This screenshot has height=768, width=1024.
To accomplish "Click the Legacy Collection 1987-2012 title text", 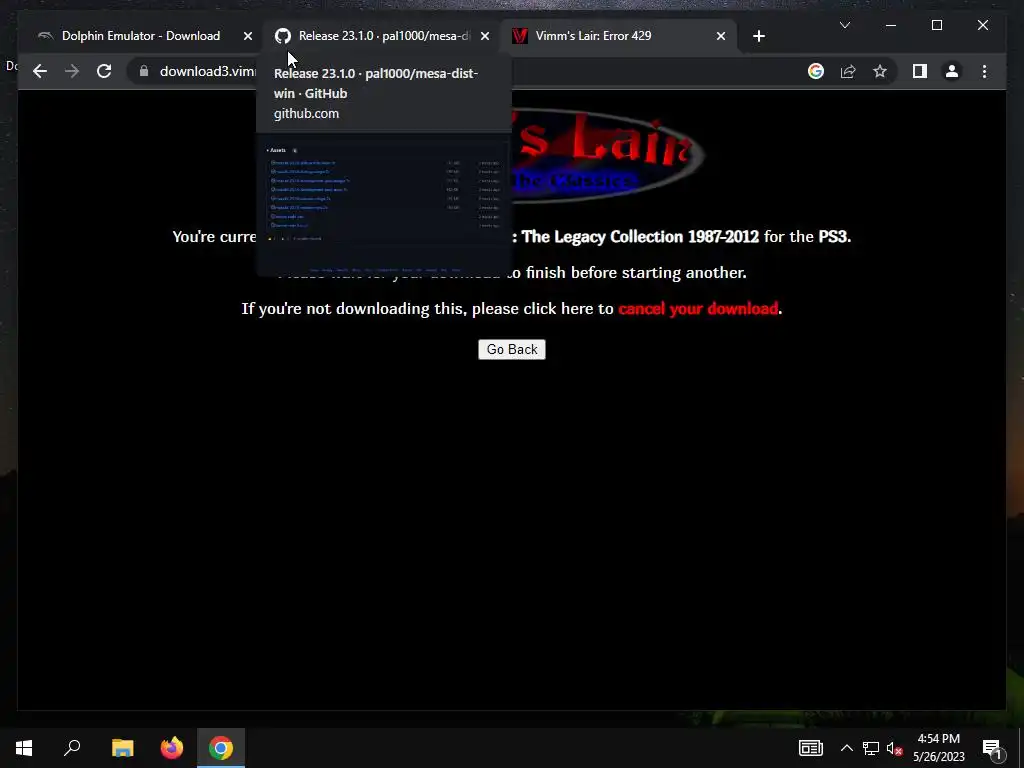I will (x=640, y=236).
